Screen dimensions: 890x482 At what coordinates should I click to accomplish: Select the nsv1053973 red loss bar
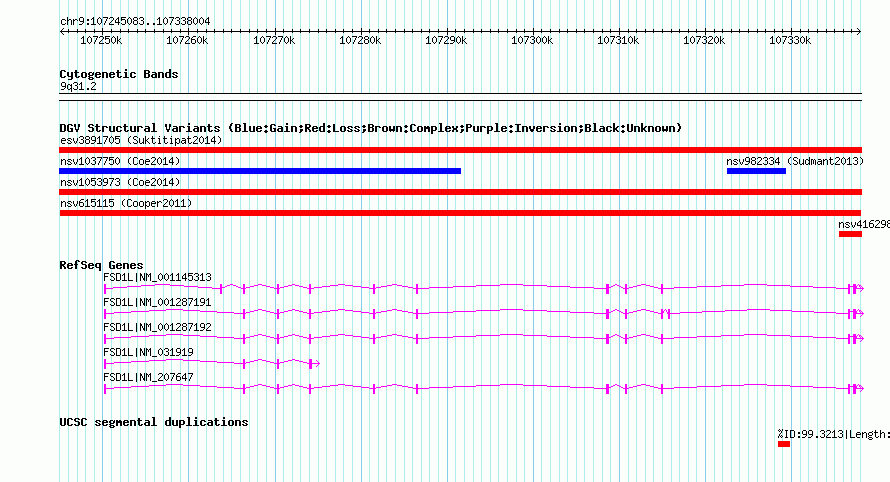[460, 192]
